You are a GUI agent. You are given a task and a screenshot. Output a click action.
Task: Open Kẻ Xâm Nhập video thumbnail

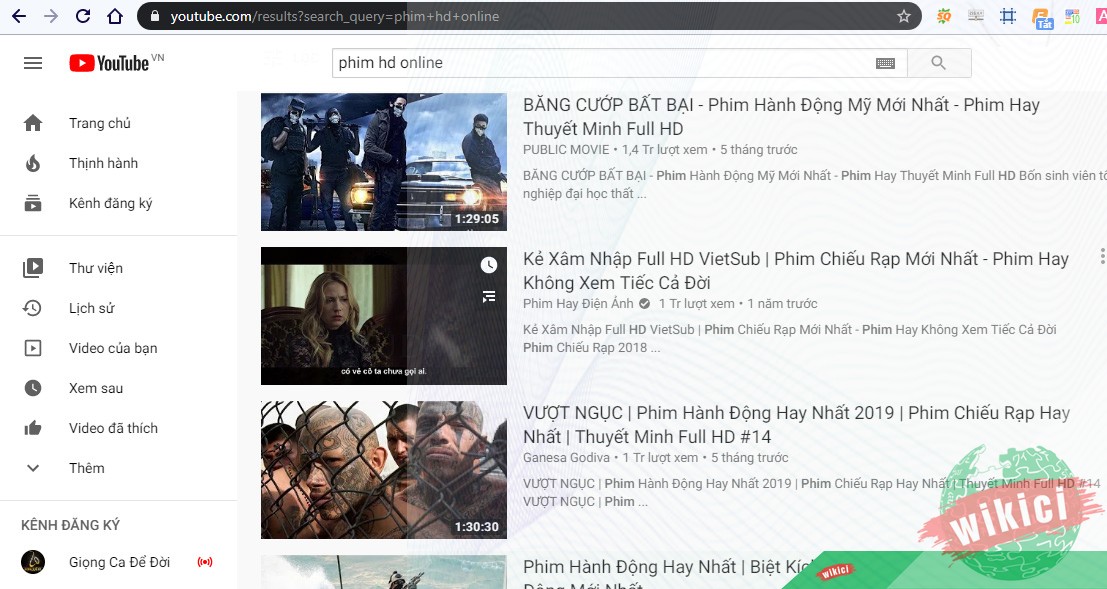[384, 316]
